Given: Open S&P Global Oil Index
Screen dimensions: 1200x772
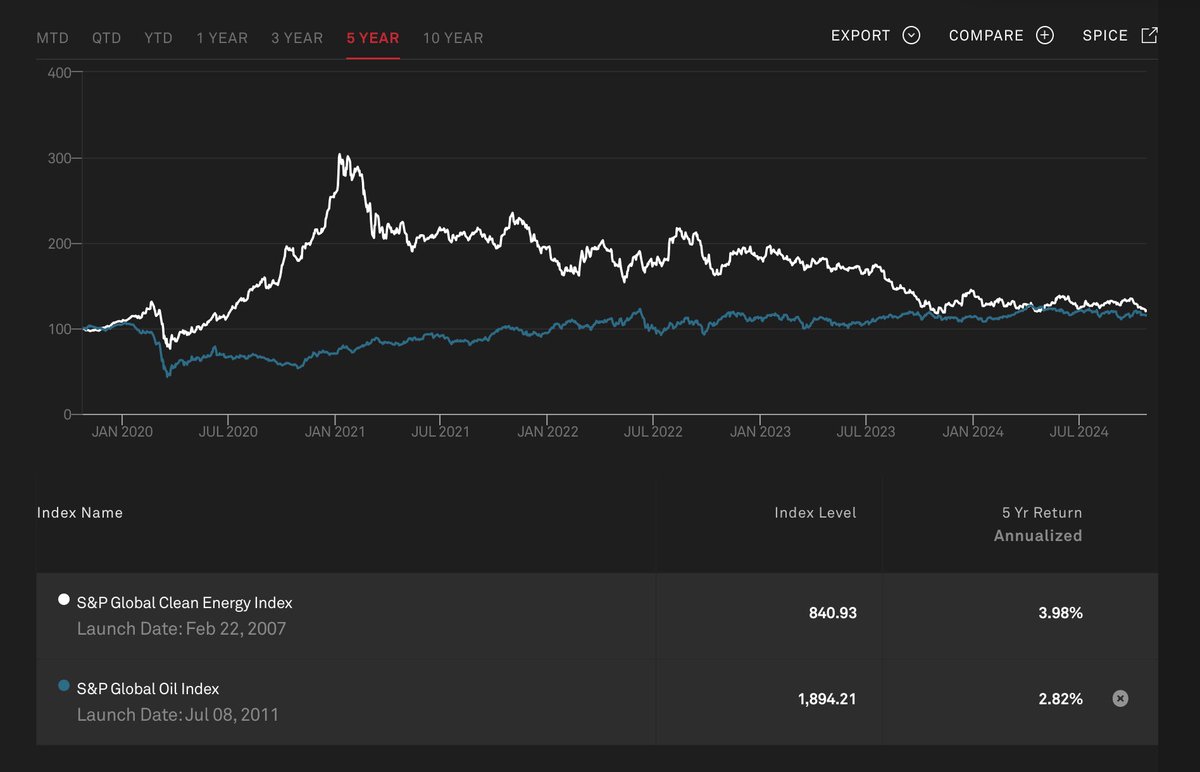Looking at the screenshot, I should pos(148,688).
